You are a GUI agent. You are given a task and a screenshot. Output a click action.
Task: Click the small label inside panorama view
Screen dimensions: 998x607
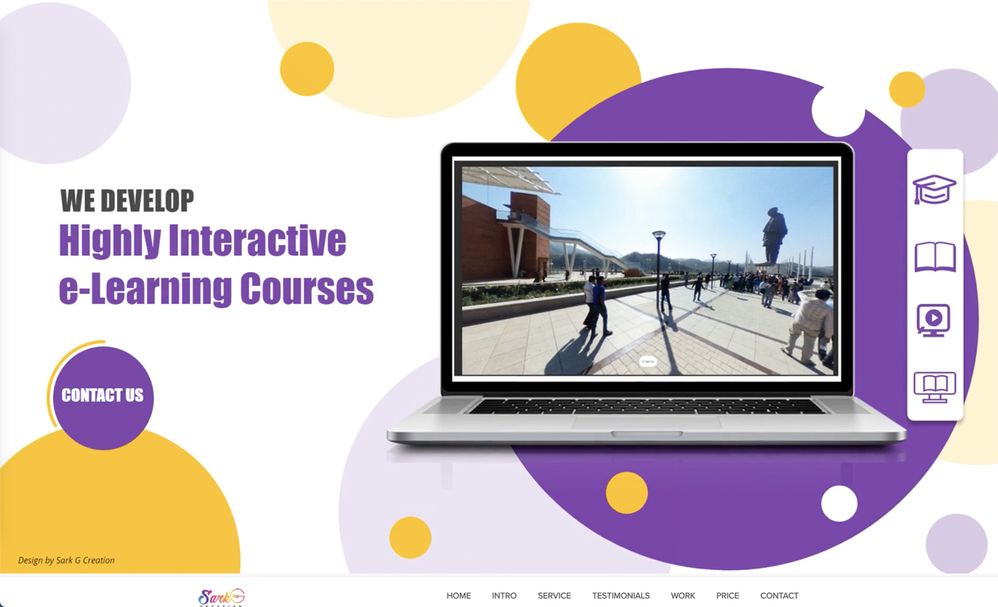click(647, 361)
